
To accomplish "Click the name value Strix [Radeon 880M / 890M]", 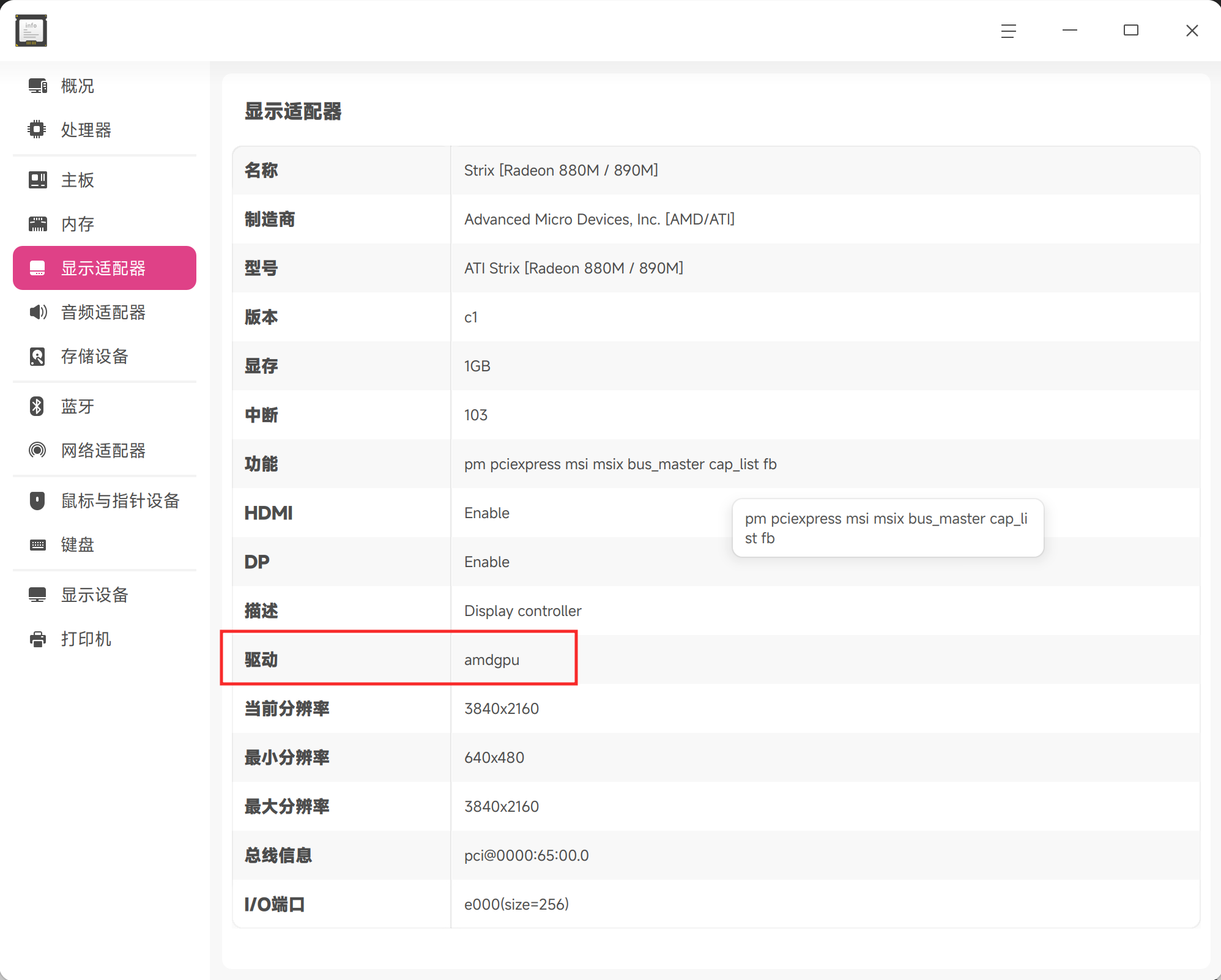I will click(x=561, y=170).
